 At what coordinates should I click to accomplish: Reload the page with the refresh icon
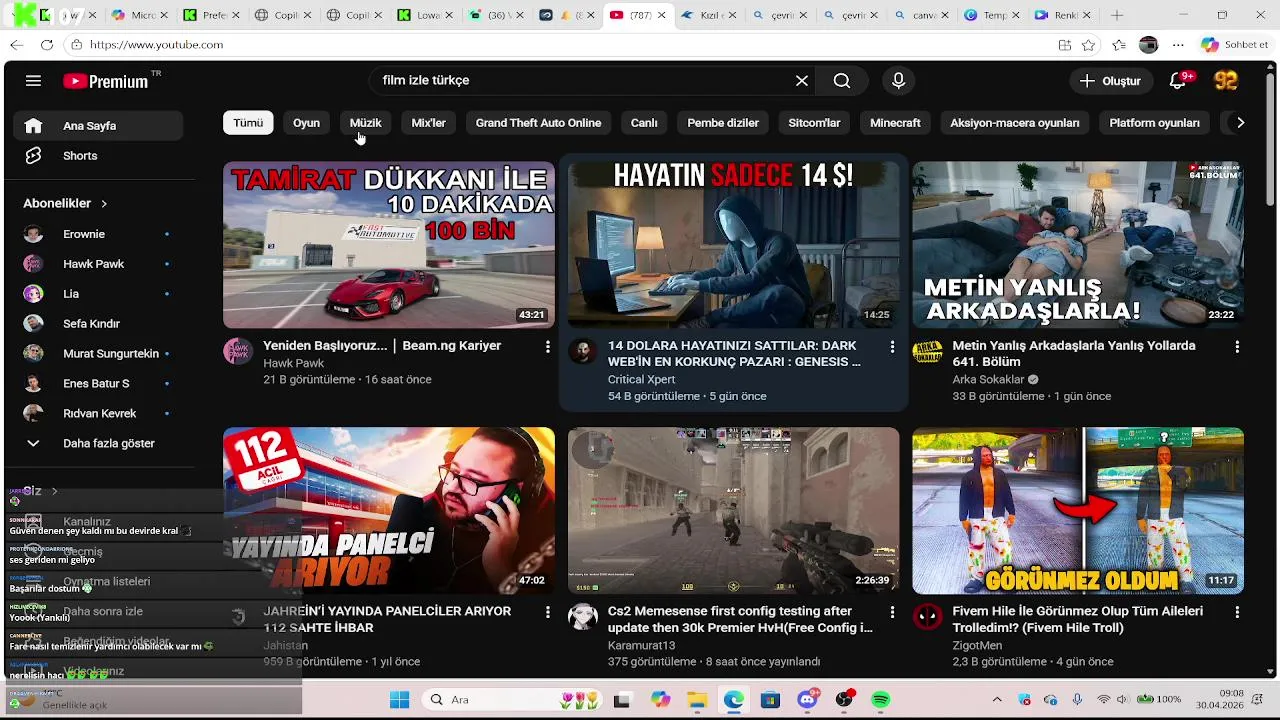pos(47,45)
